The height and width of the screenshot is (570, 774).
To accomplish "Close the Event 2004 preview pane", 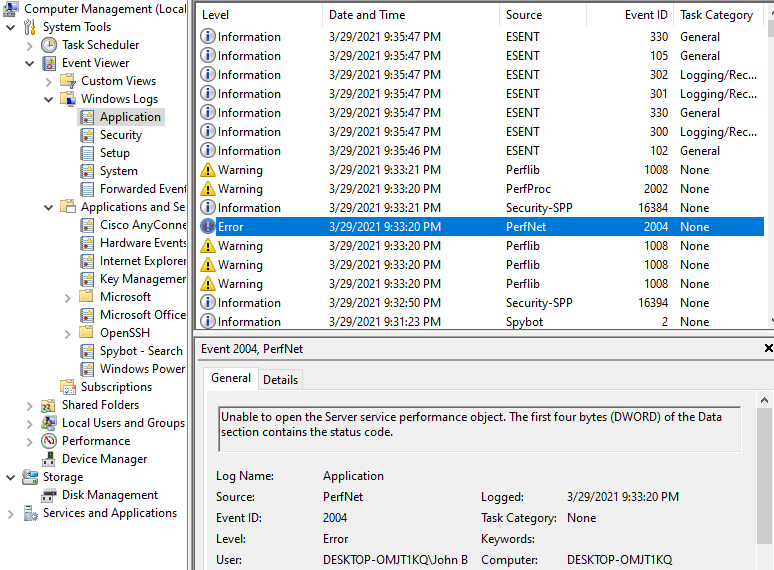I will [x=768, y=349].
